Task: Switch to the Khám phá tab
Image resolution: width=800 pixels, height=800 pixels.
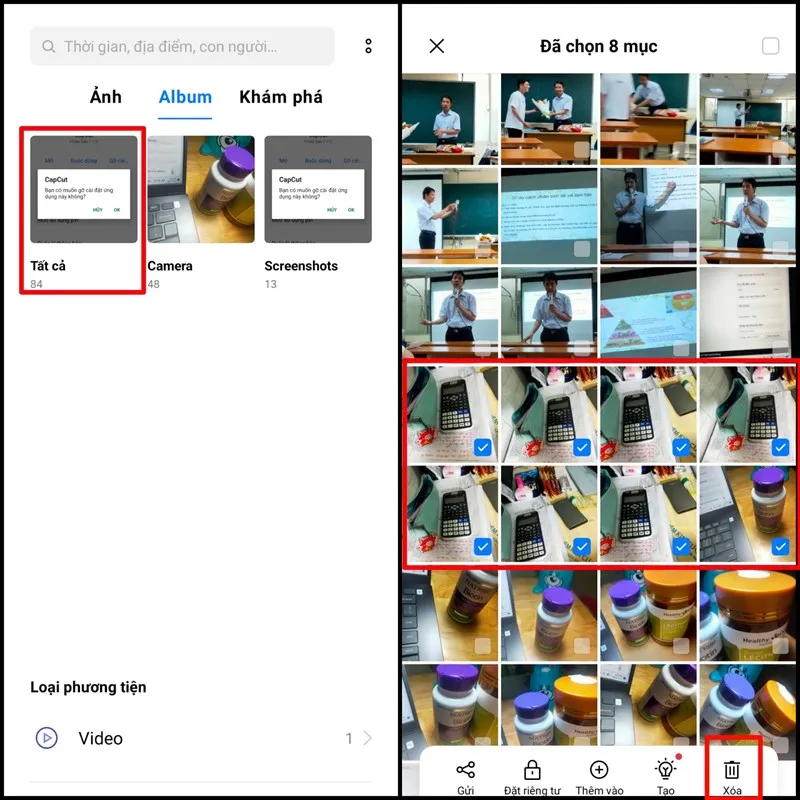Action: [x=281, y=97]
